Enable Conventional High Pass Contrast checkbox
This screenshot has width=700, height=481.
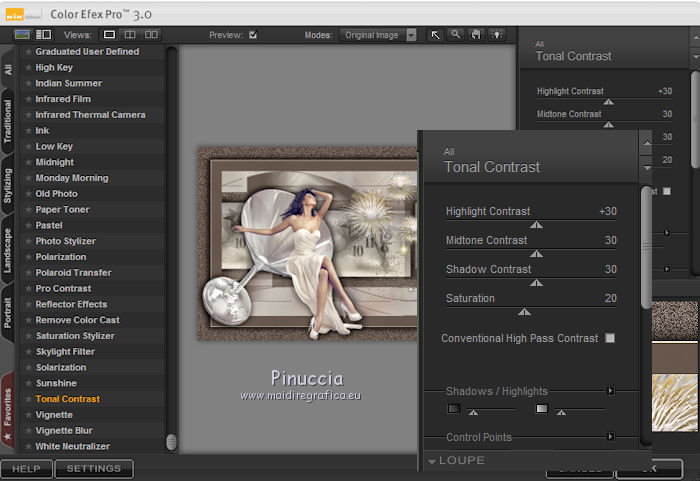[610, 339]
